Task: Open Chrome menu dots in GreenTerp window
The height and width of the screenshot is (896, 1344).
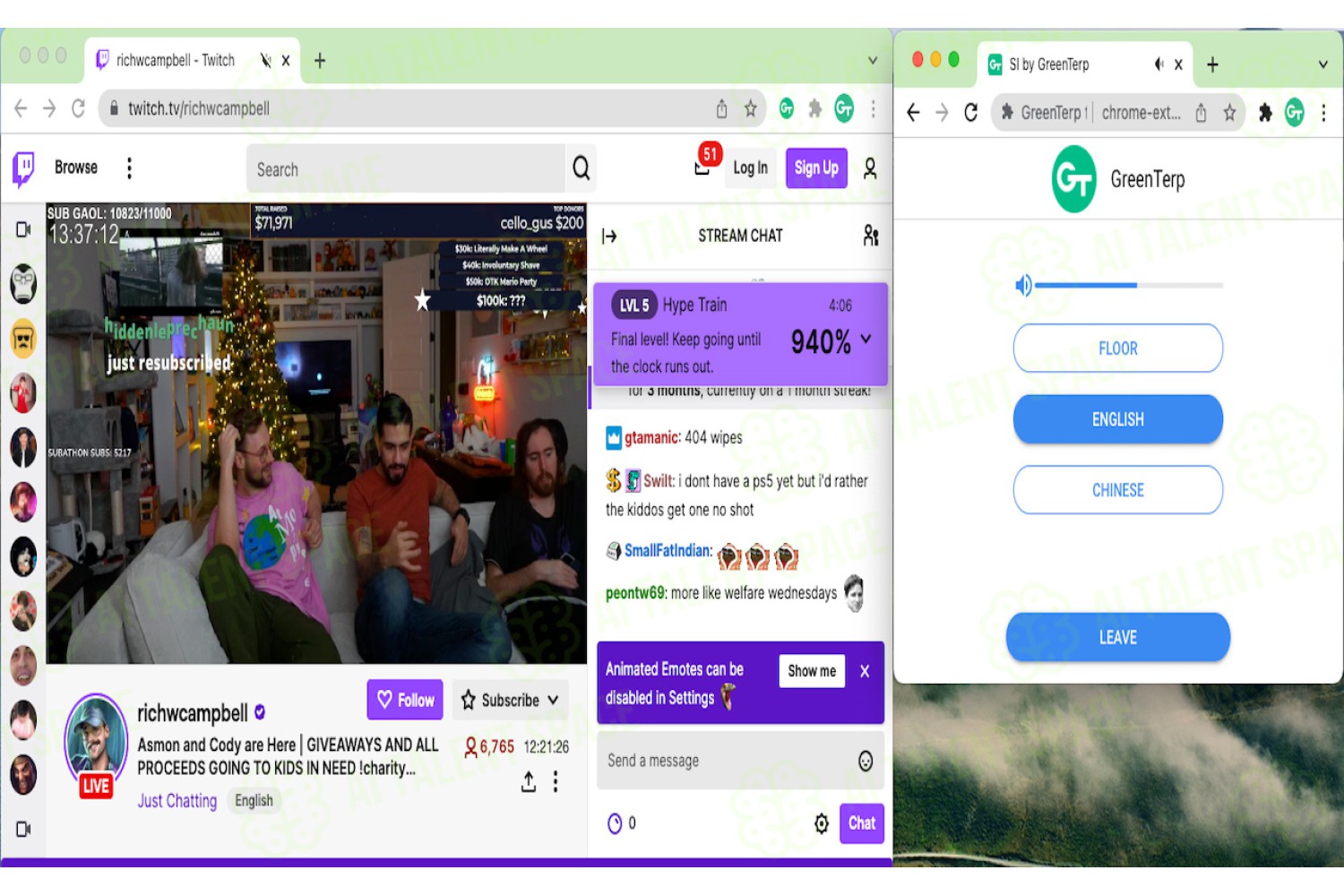Action: point(1323,113)
